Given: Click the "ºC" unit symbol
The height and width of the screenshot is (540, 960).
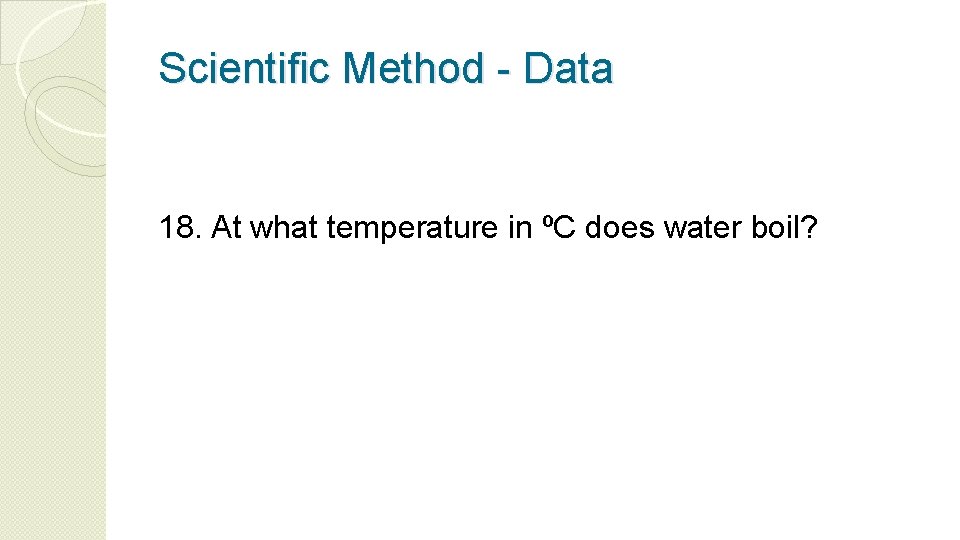Looking at the screenshot, I should pyautogui.click(x=558, y=227).
